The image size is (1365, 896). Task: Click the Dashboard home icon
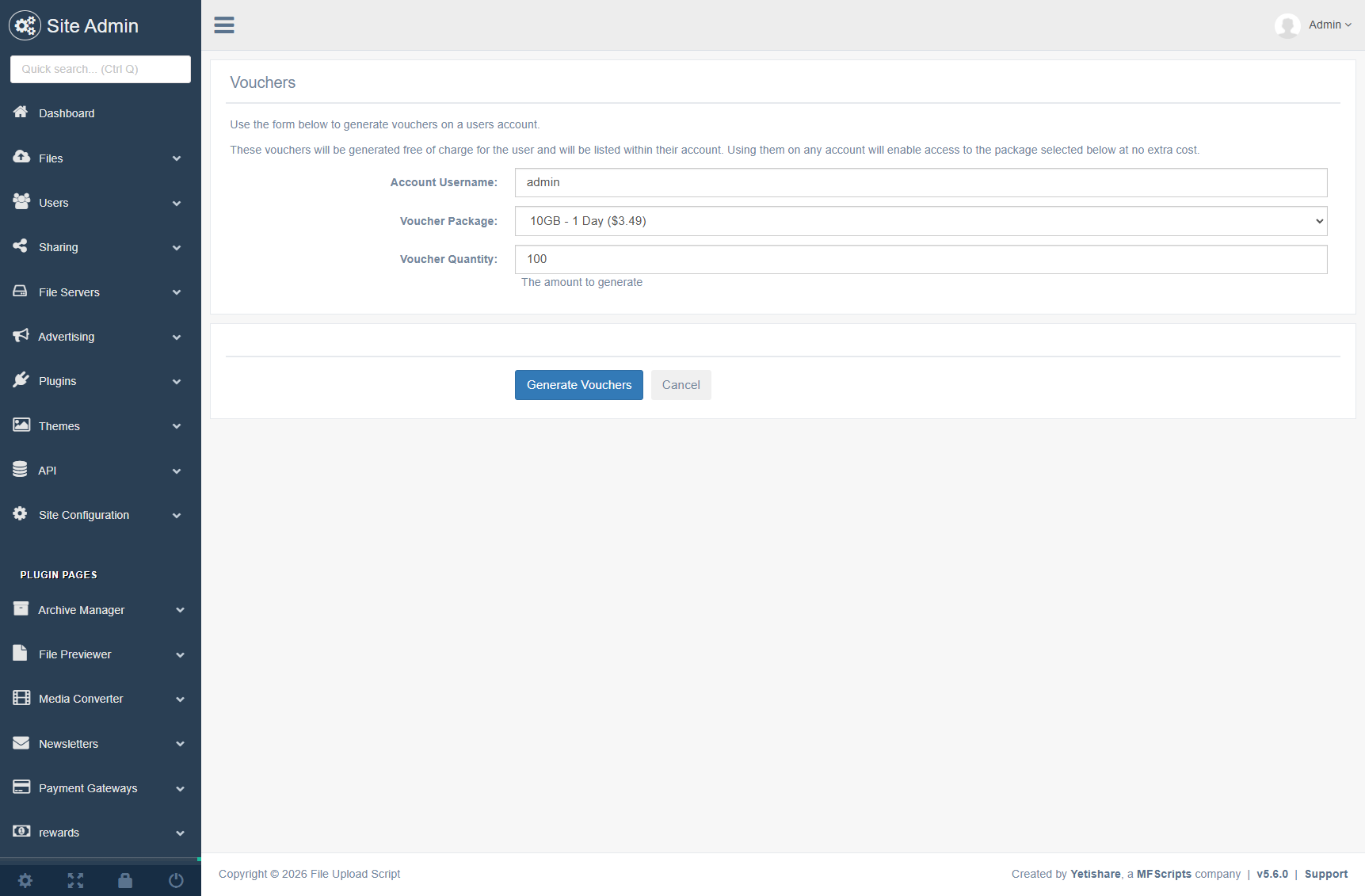coord(21,112)
